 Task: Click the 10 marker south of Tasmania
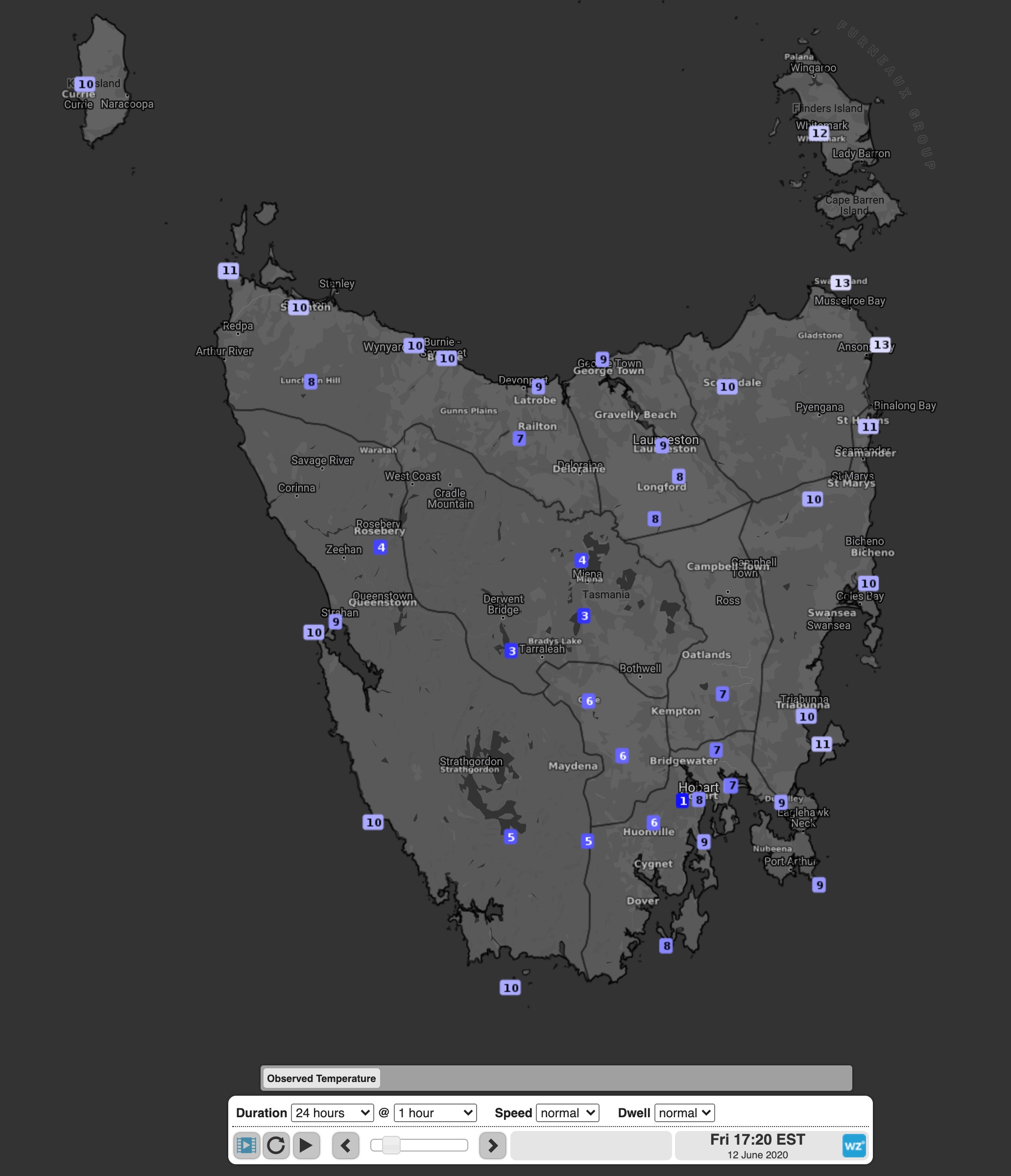(510, 988)
